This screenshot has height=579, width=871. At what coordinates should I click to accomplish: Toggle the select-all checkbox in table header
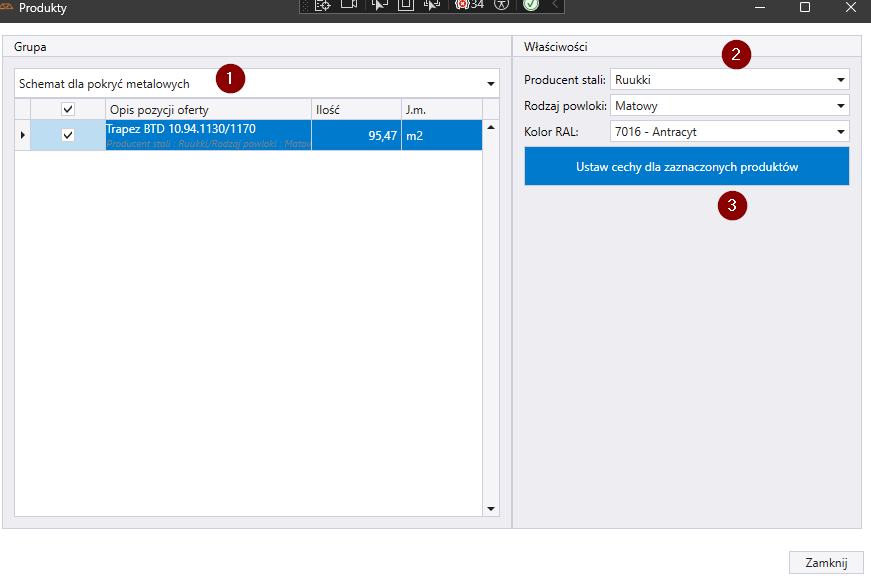click(x=68, y=109)
